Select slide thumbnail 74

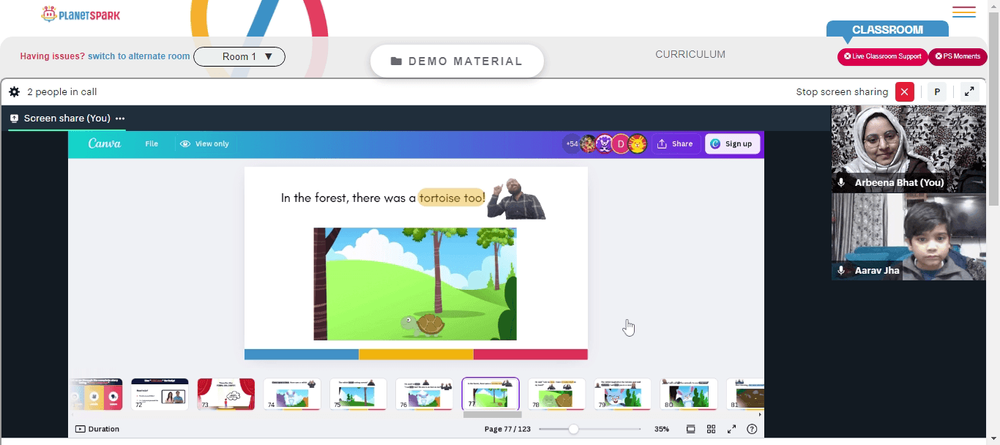coord(292,394)
